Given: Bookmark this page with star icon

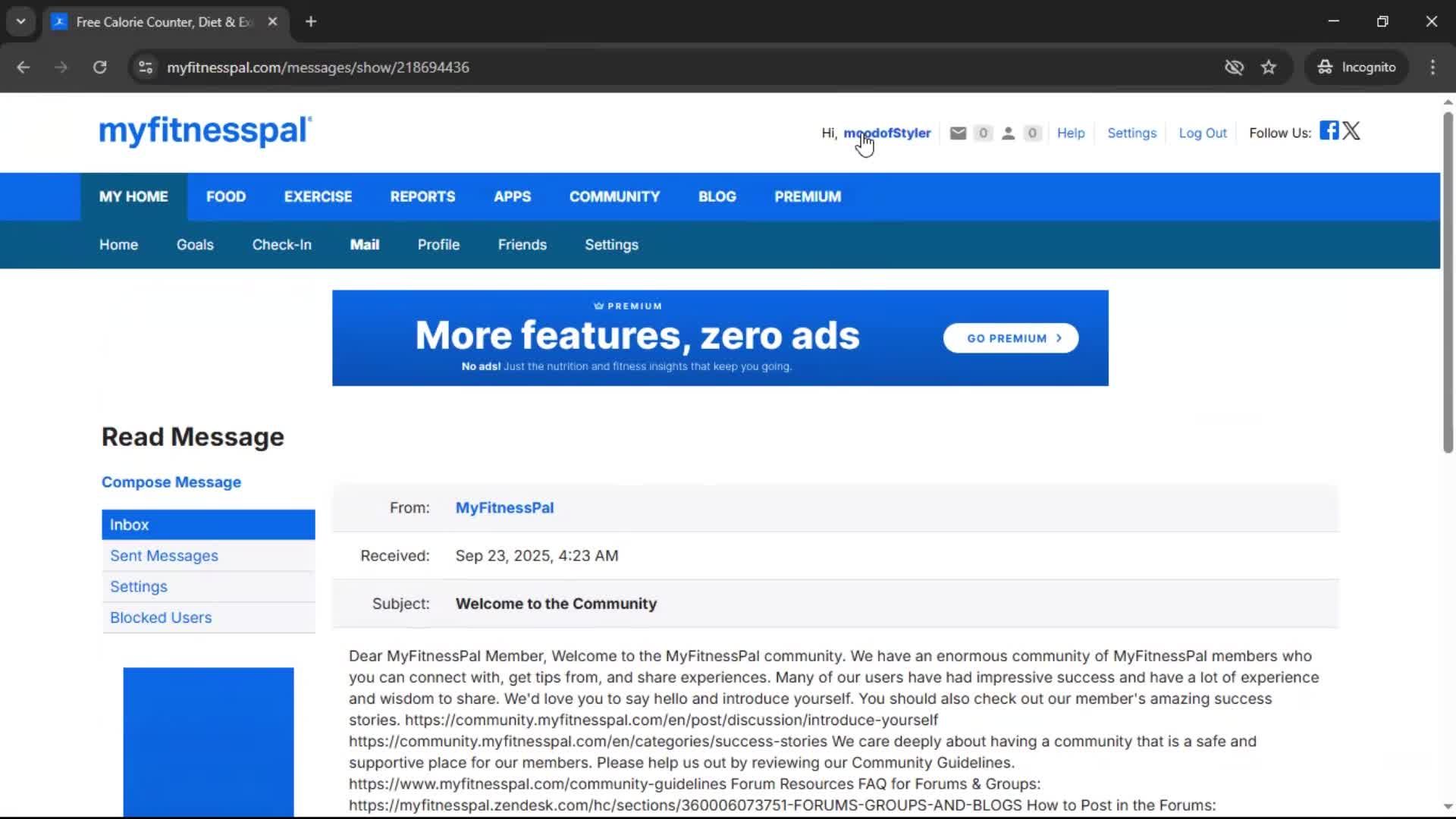Looking at the screenshot, I should click(x=1269, y=67).
